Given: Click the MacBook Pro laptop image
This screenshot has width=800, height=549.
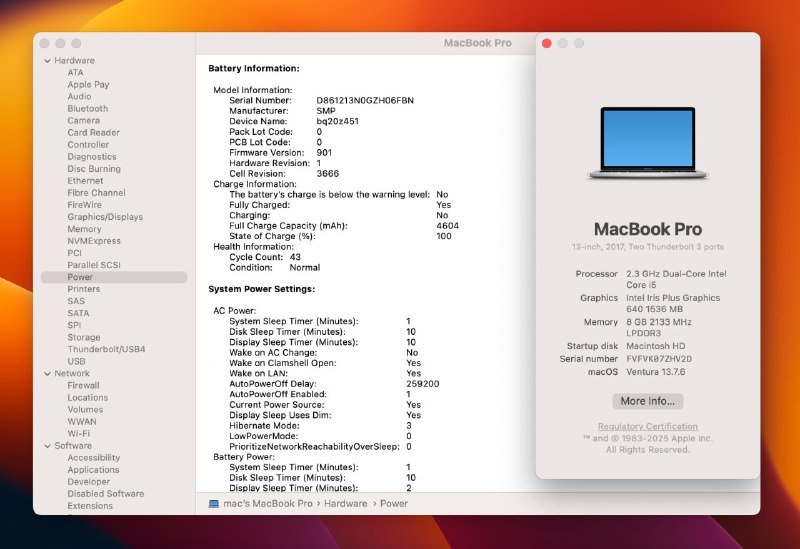Looking at the screenshot, I should pyautogui.click(x=647, y=143).
